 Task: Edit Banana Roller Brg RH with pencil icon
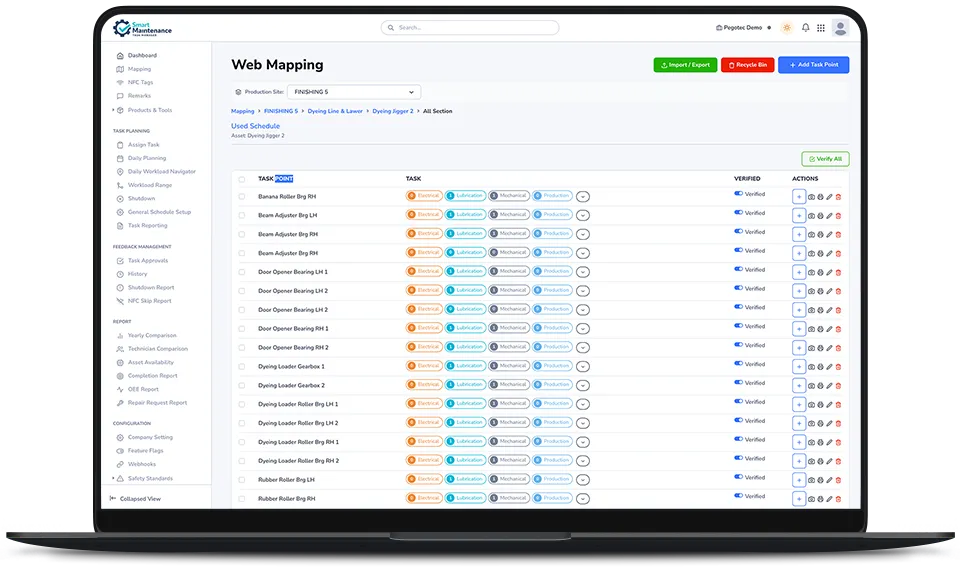click(x=829, y=197)
